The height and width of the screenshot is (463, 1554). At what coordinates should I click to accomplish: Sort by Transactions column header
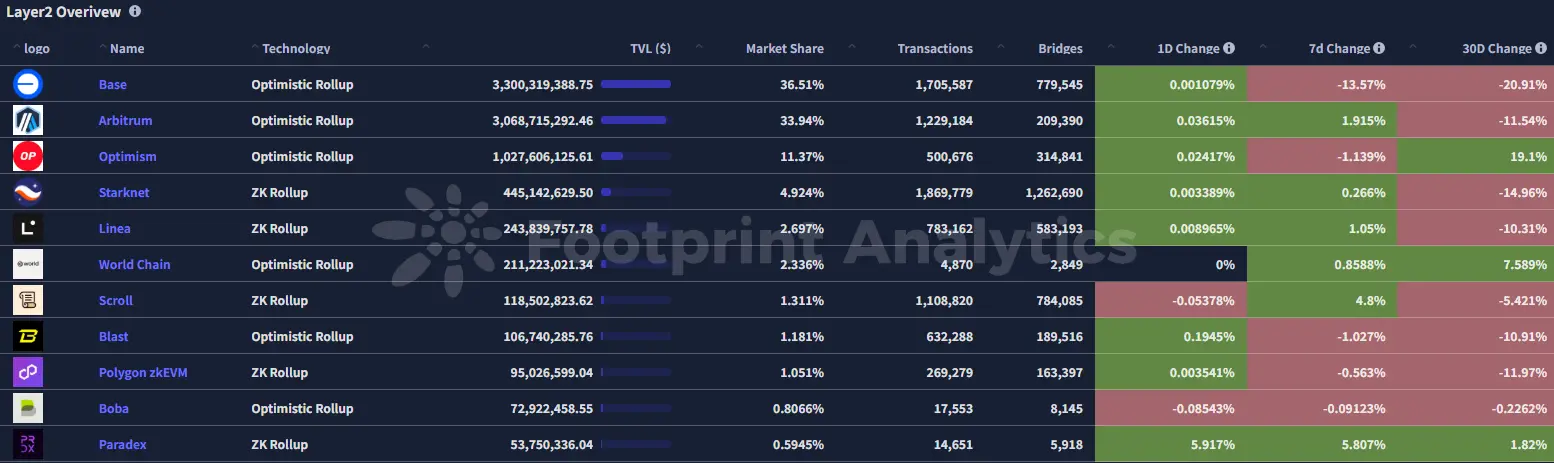934,48
